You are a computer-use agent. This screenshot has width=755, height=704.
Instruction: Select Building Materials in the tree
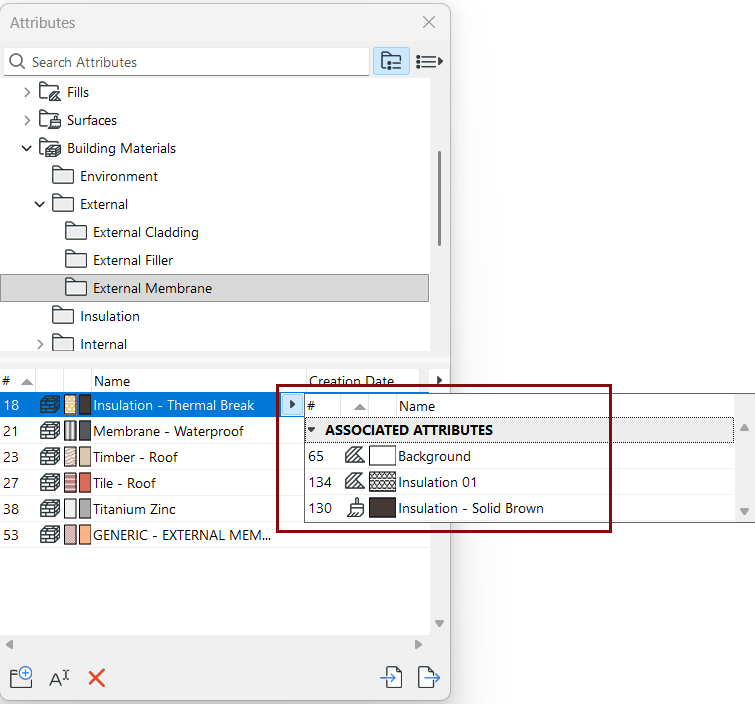tap(121, 148)
